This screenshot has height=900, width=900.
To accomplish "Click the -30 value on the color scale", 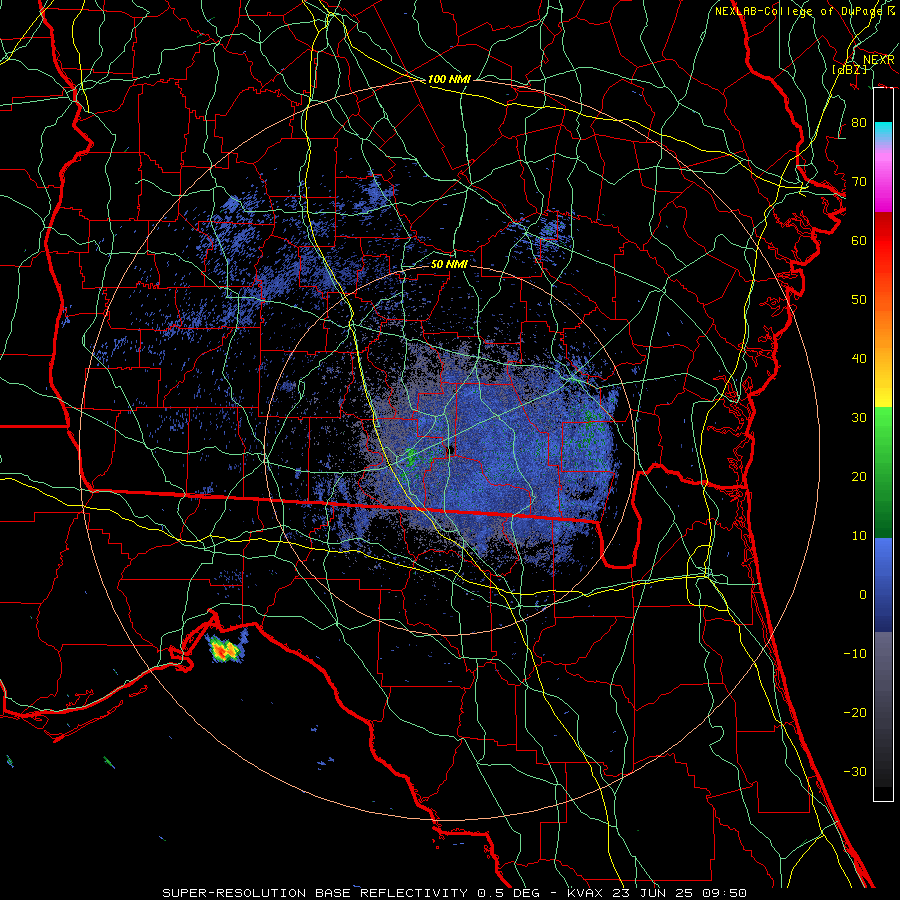I will click(855, 771).
